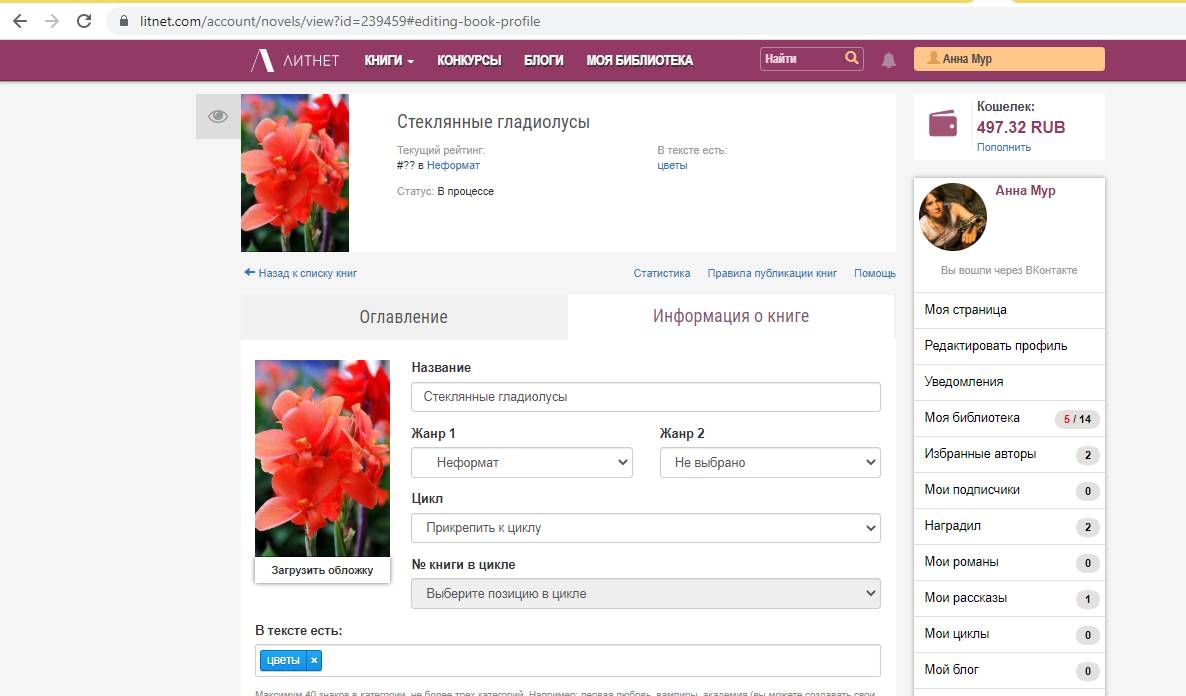
Task: Click the Загрузить обложку button
Action: pos(322,570)
